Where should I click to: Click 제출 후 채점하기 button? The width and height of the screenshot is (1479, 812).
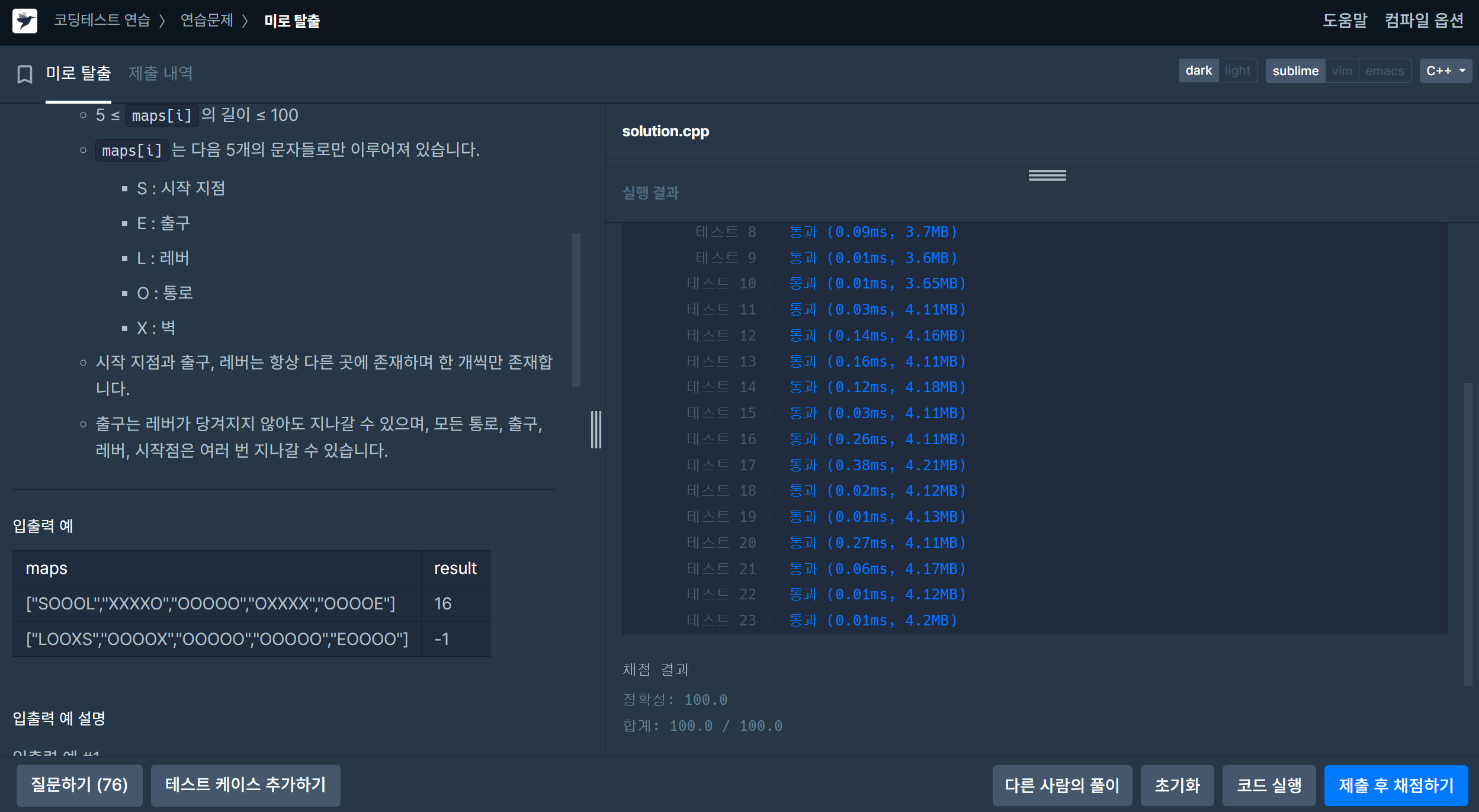(1395, 785)
